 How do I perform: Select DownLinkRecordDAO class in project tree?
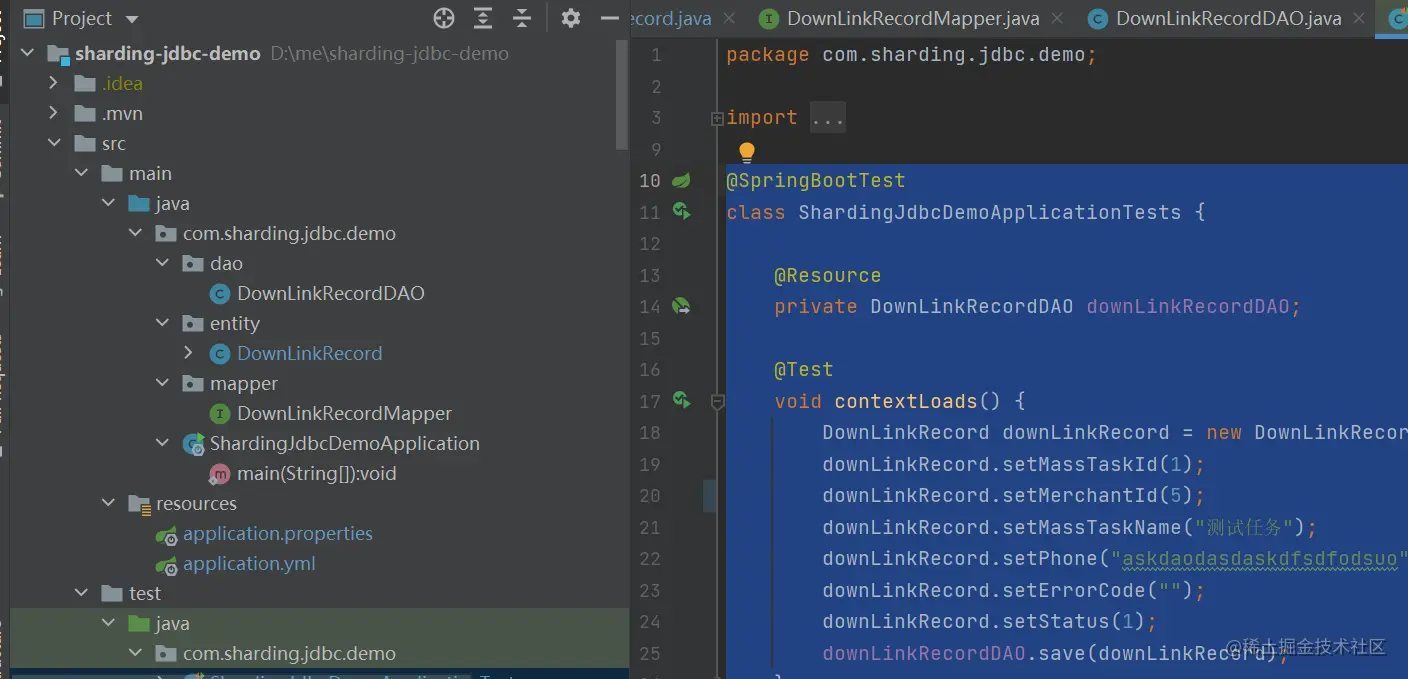tap(330, 293)
